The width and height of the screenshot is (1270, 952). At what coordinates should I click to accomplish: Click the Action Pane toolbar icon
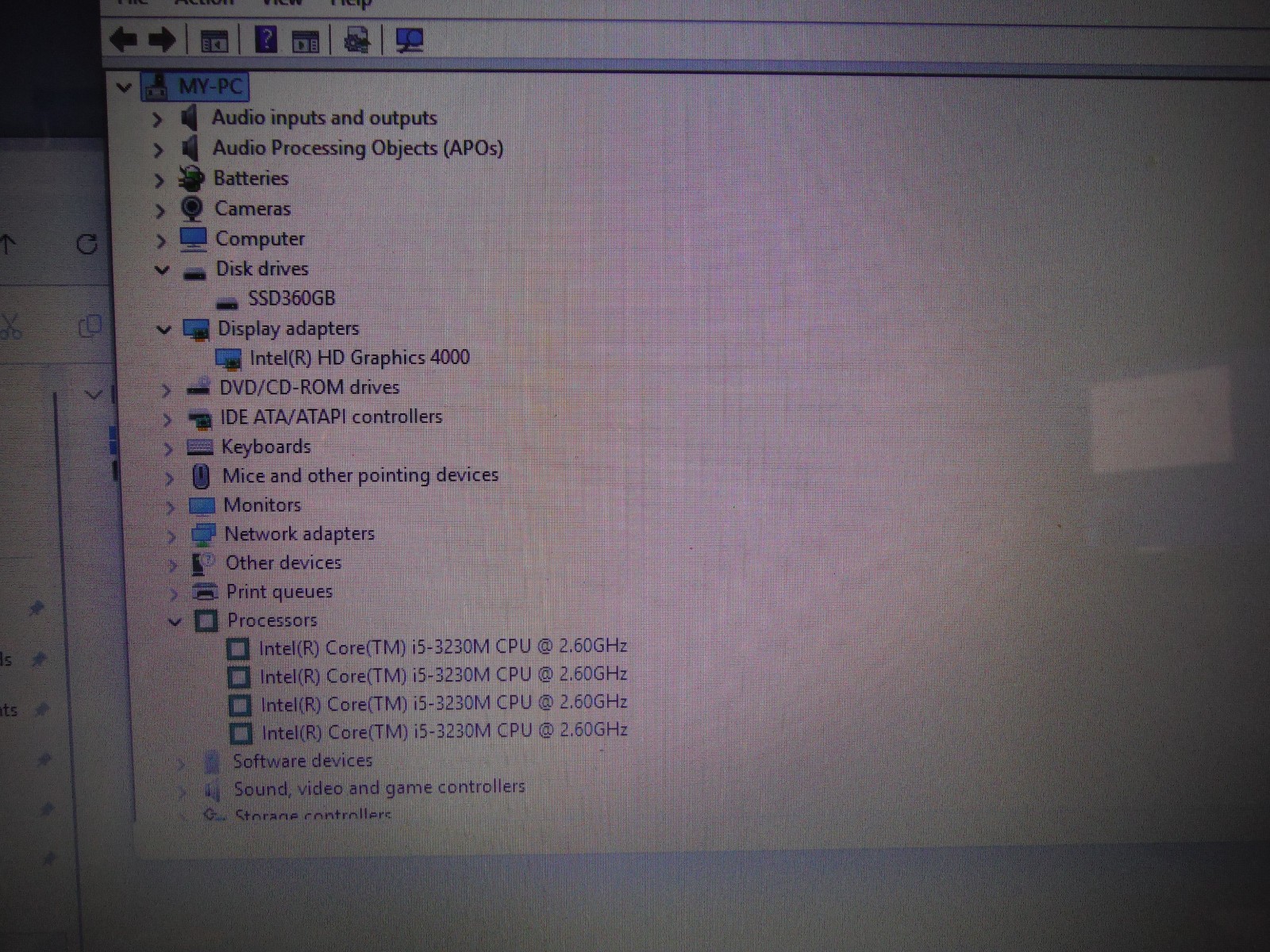[x=305, y=41]
